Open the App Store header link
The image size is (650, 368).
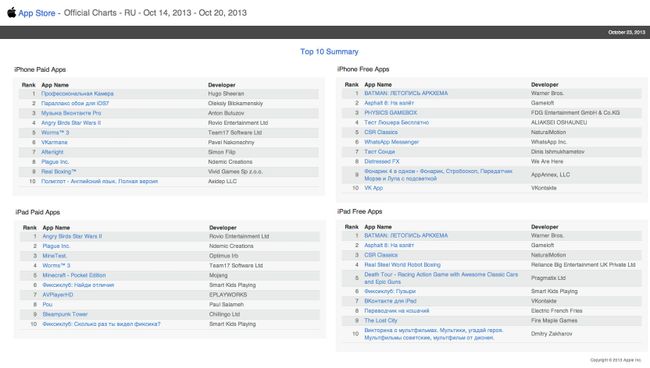[36, 13]
